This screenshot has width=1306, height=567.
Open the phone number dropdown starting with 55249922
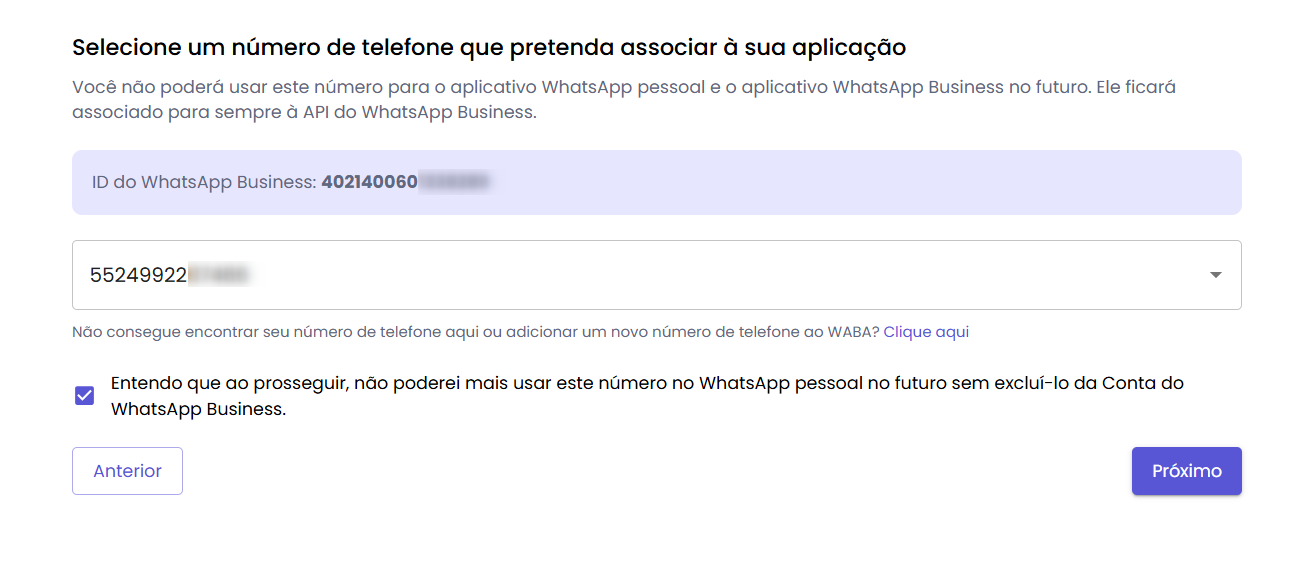point(140,275)
